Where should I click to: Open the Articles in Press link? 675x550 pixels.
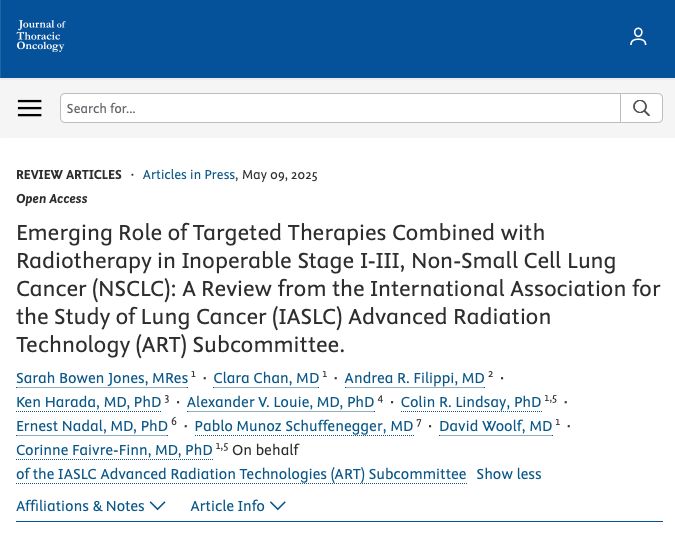189,174
